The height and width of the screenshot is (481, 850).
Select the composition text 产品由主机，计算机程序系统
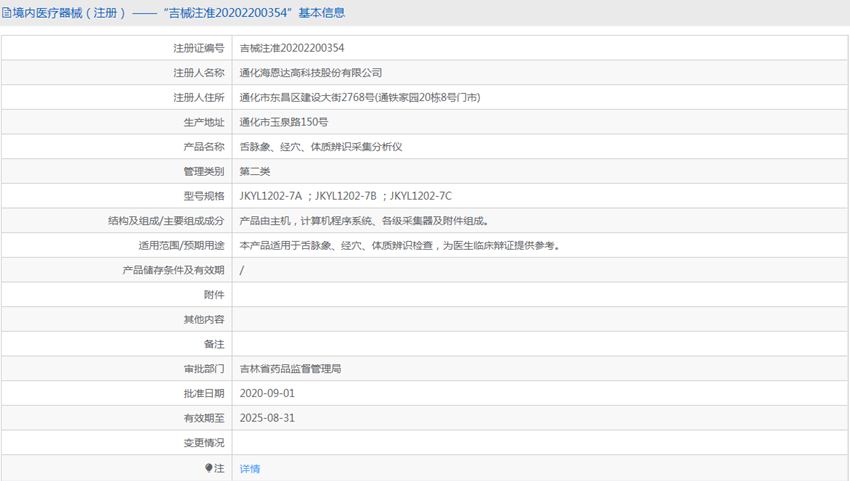(x=306, y=221)
